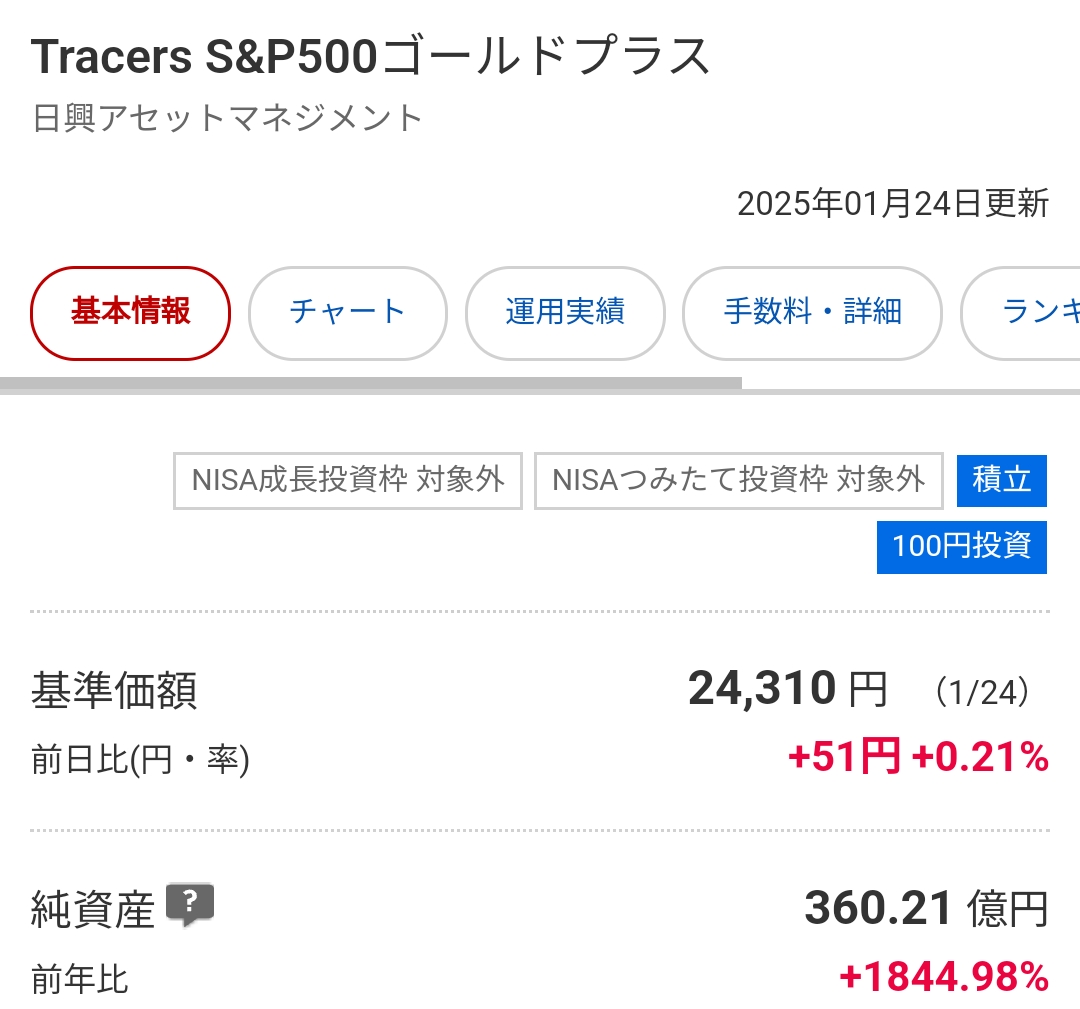
Task: Click the 2025年01月24日更新 date text
Action: [893, 204]
